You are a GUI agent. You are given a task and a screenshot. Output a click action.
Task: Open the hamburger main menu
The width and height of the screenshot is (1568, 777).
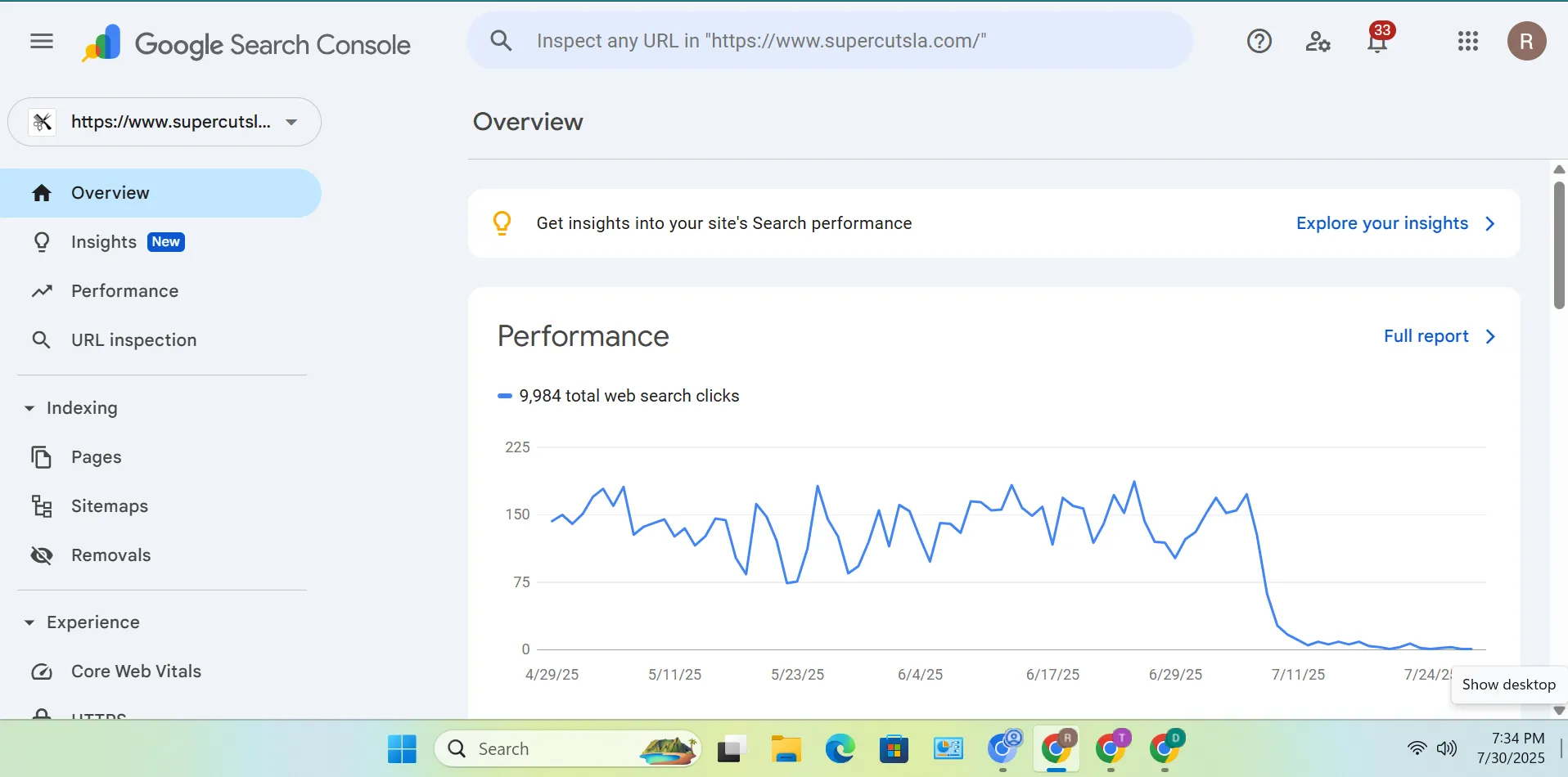coord(42,41)
